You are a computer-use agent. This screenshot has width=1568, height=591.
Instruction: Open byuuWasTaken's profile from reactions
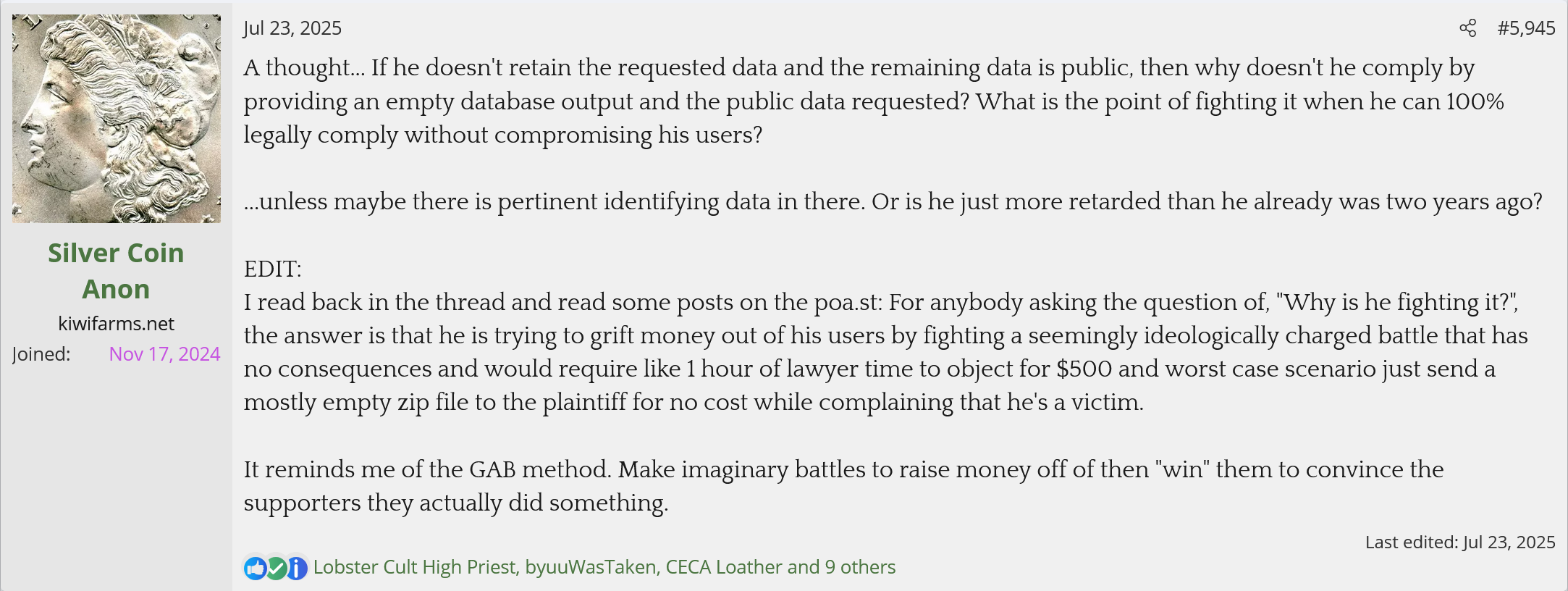tap(590, 567)
